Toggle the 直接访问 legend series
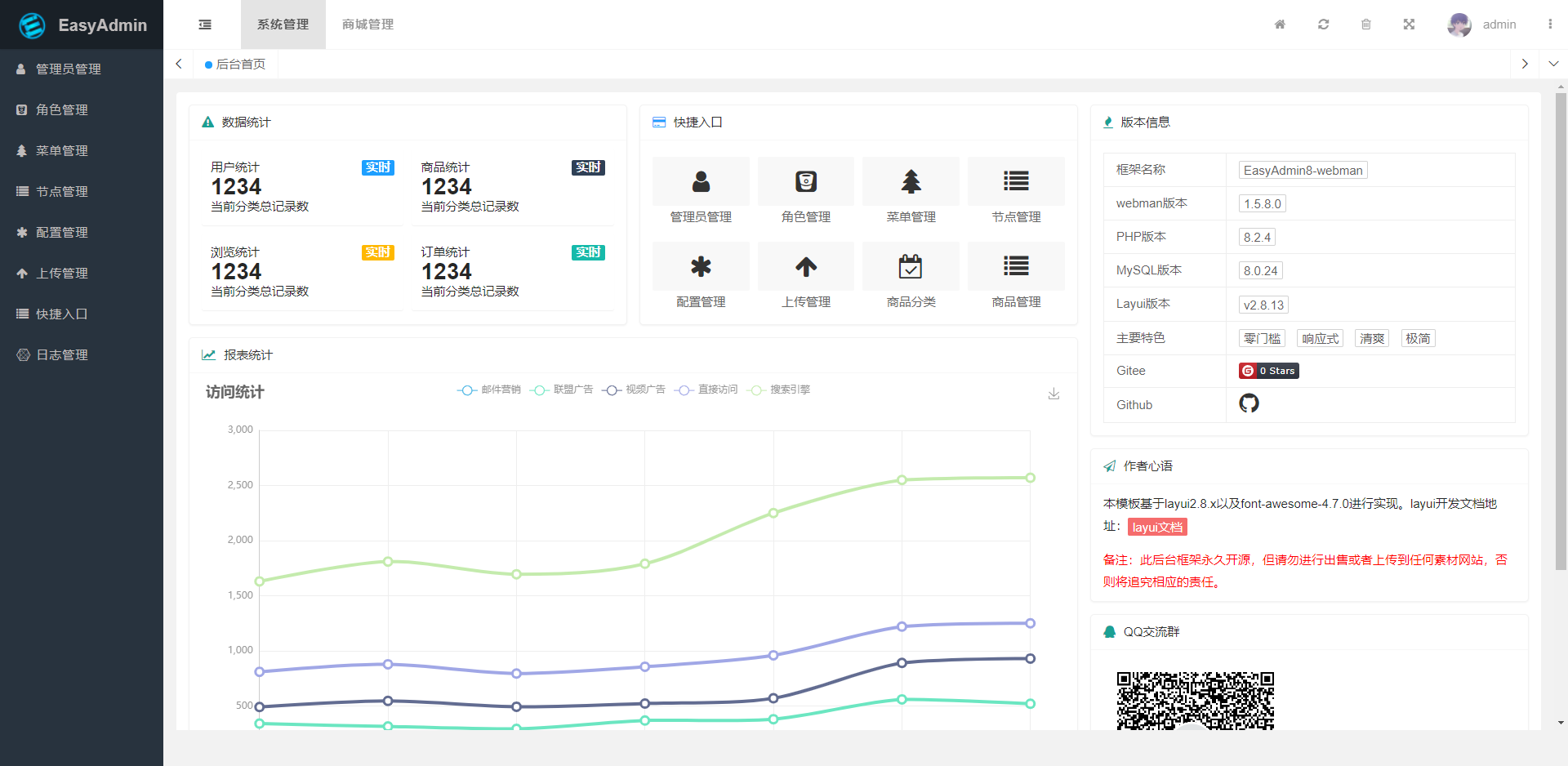Screen dimensions: 1568x766 [706, 390]
